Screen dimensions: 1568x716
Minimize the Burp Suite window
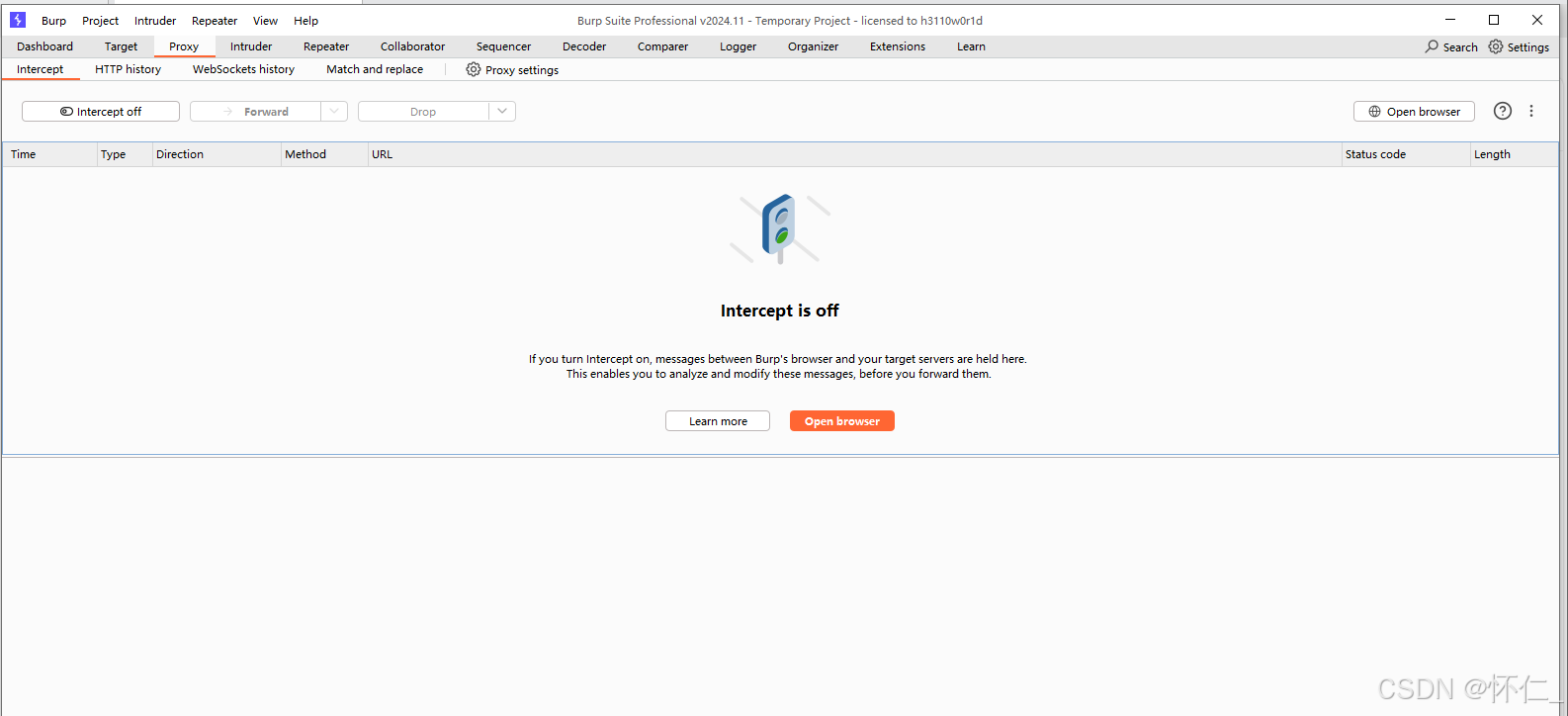[1450, 20]
